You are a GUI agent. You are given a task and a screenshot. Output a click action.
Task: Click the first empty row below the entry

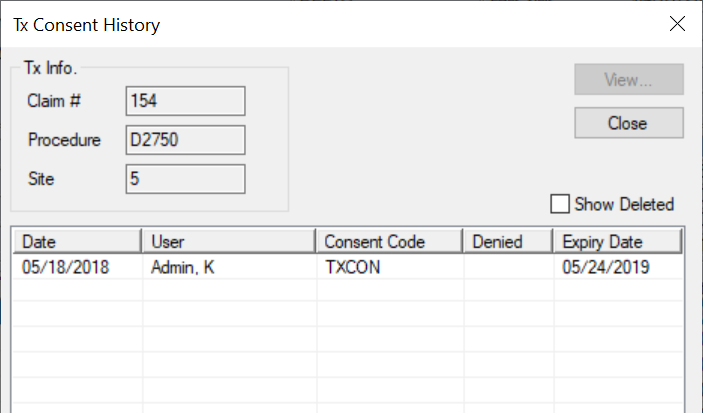[x=300, y=290]
